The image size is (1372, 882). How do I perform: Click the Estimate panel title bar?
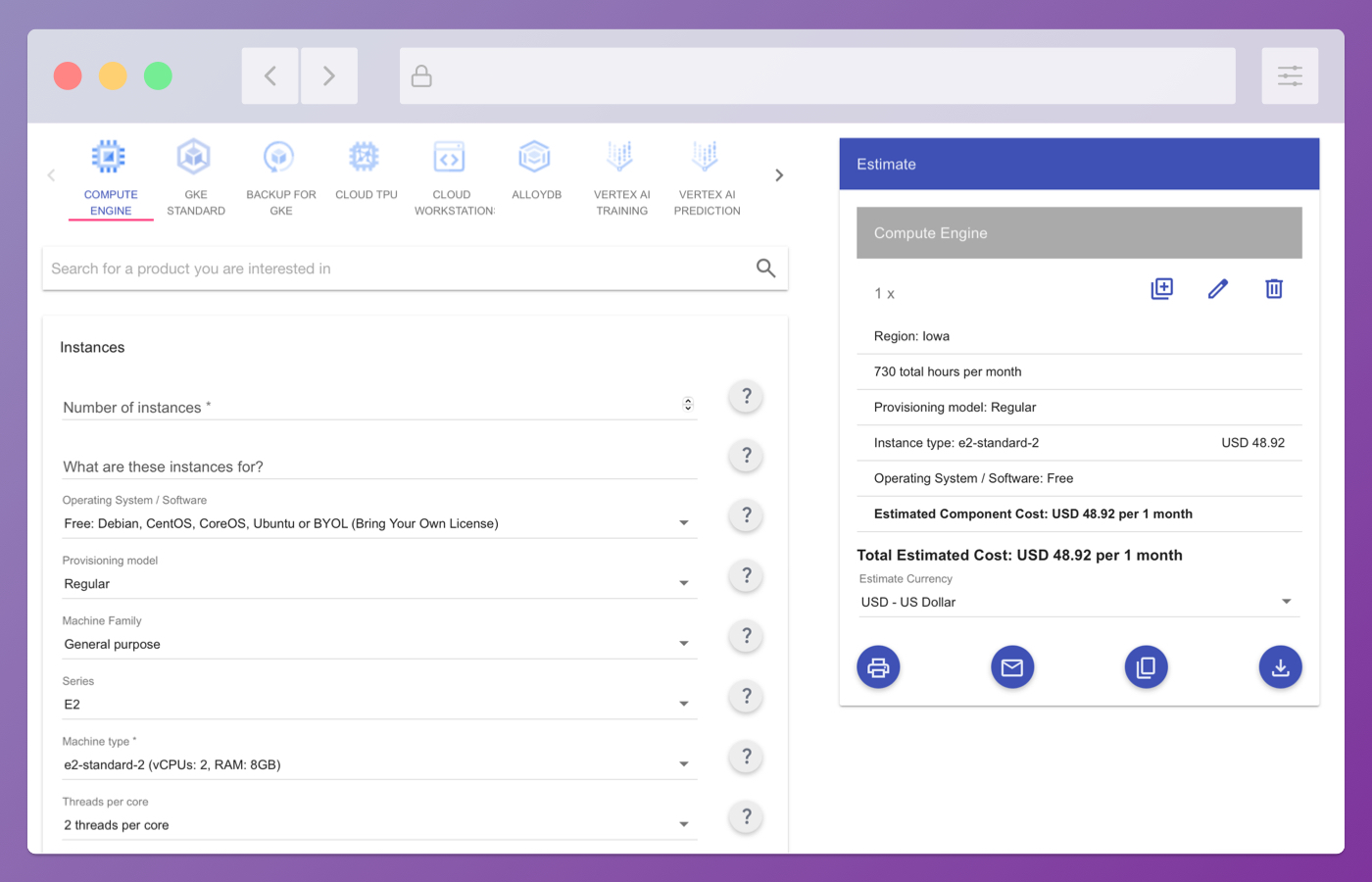(1079, 164)
